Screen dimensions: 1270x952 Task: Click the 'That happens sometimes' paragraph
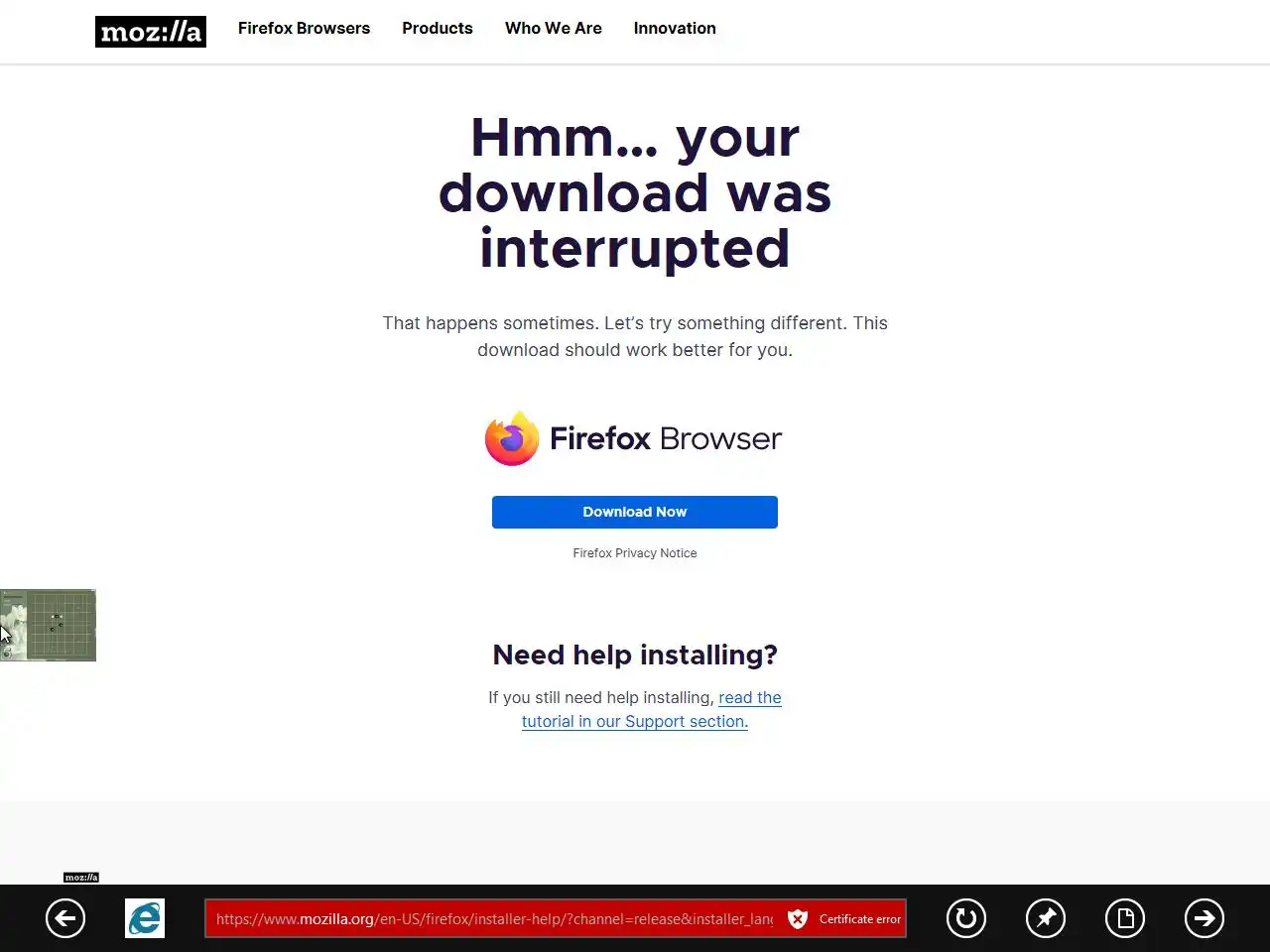[x=635, y=336]
